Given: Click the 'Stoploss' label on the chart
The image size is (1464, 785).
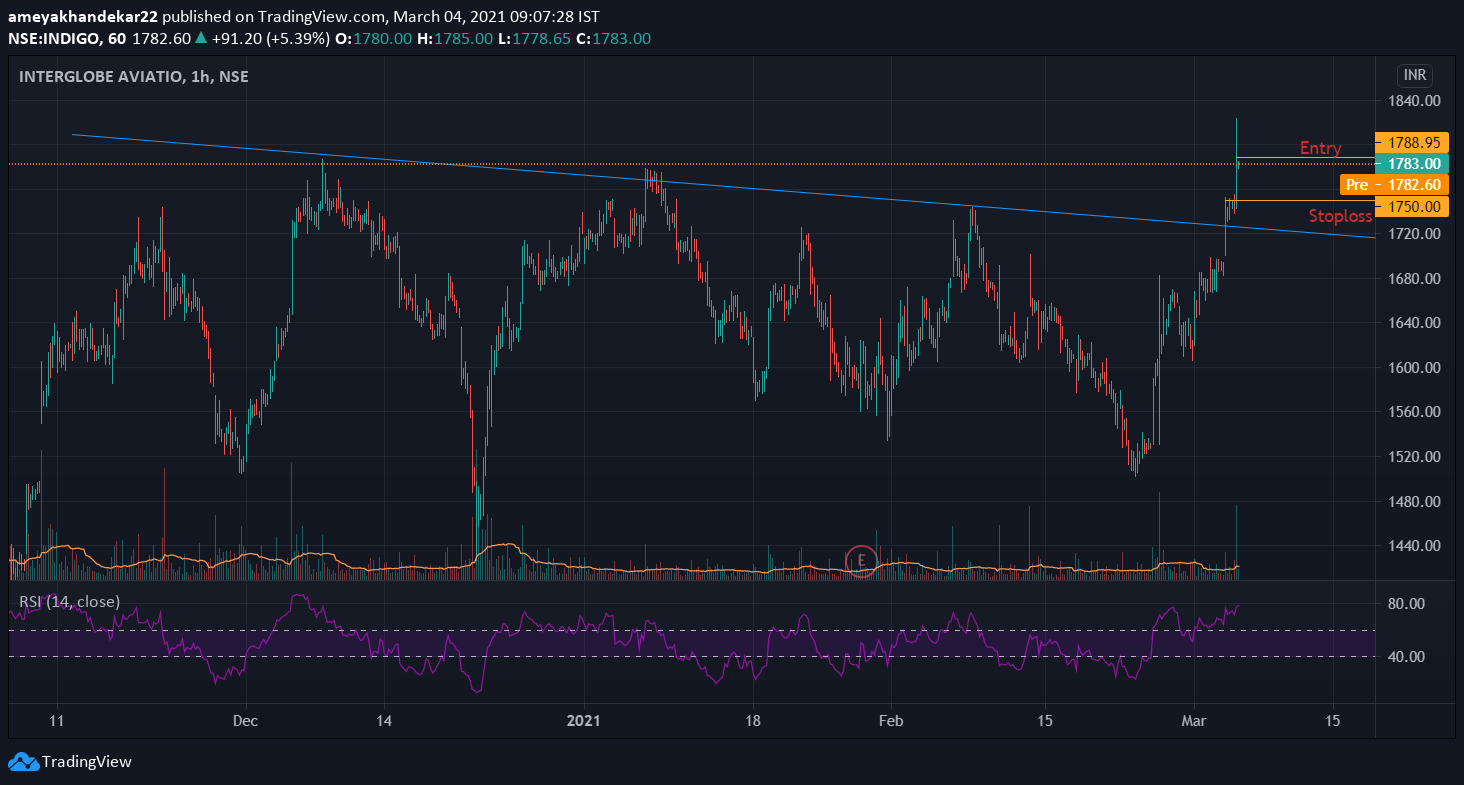Looking at the screenshot, I should tap(1340, 216).
